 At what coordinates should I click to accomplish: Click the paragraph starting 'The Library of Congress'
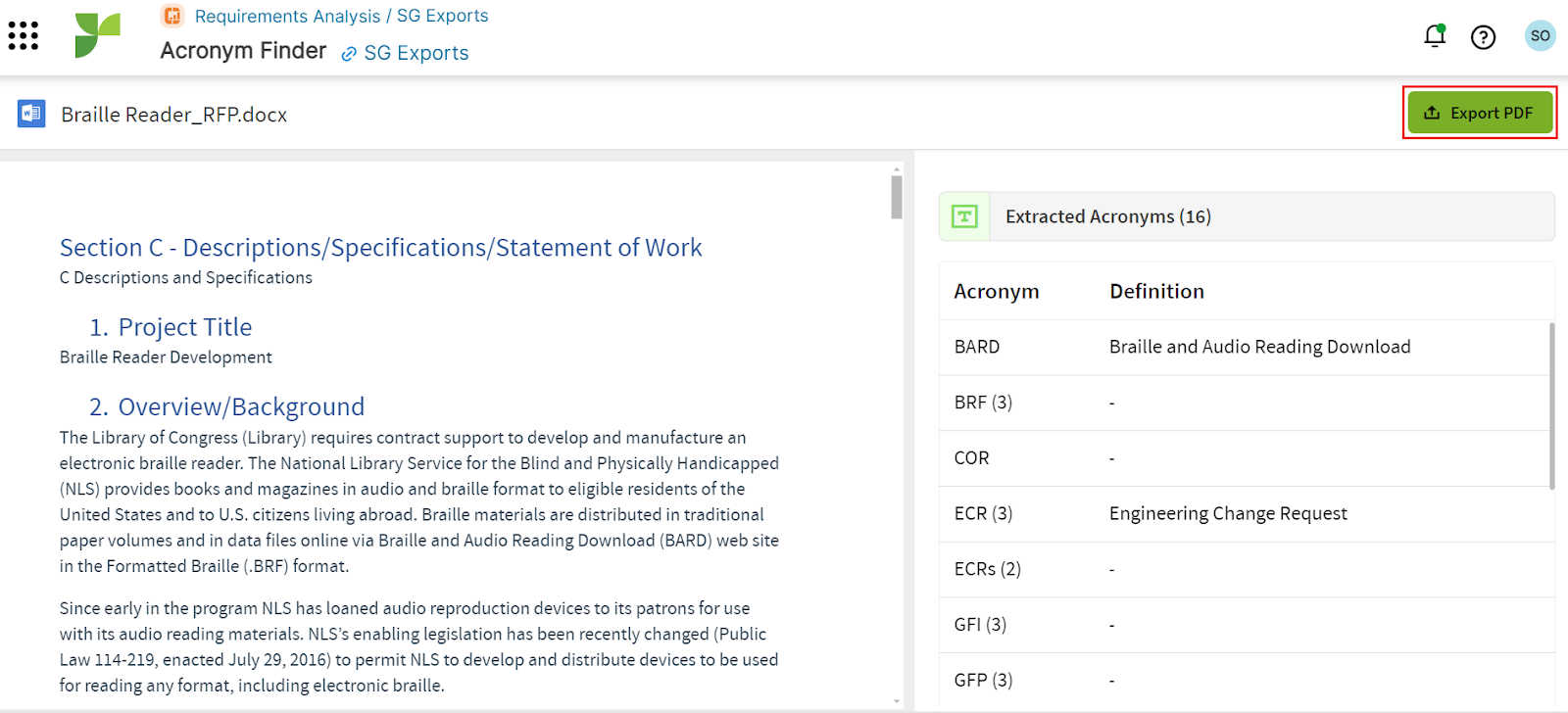(419, 501)
